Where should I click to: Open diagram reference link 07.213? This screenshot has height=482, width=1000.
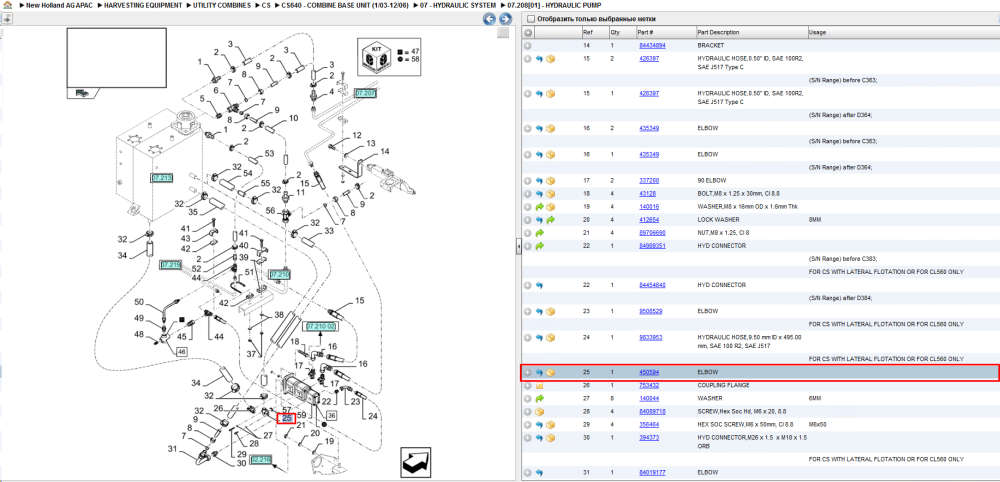162,177
